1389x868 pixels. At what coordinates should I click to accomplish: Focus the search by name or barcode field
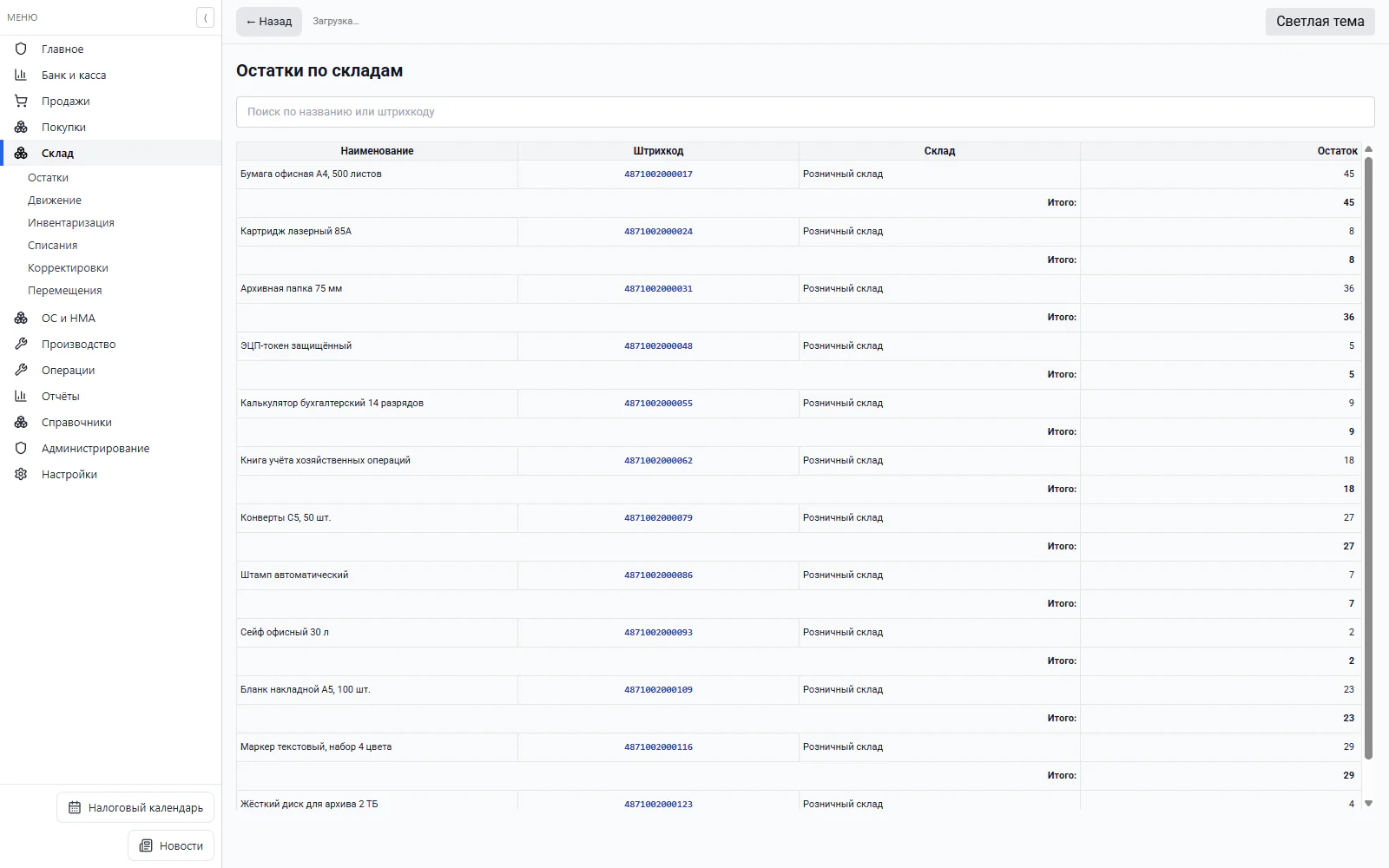pos(805,112)
